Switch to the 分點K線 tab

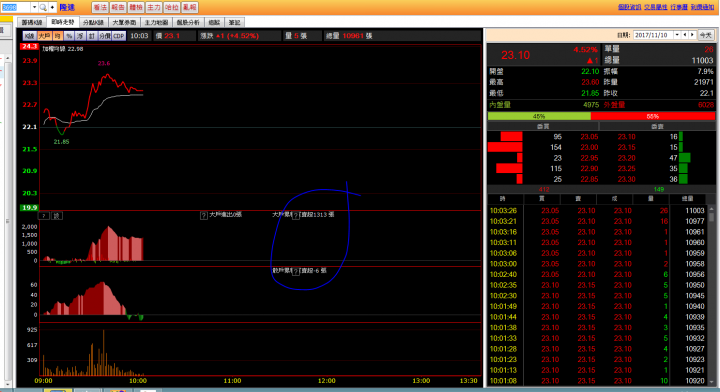[93, 22]
